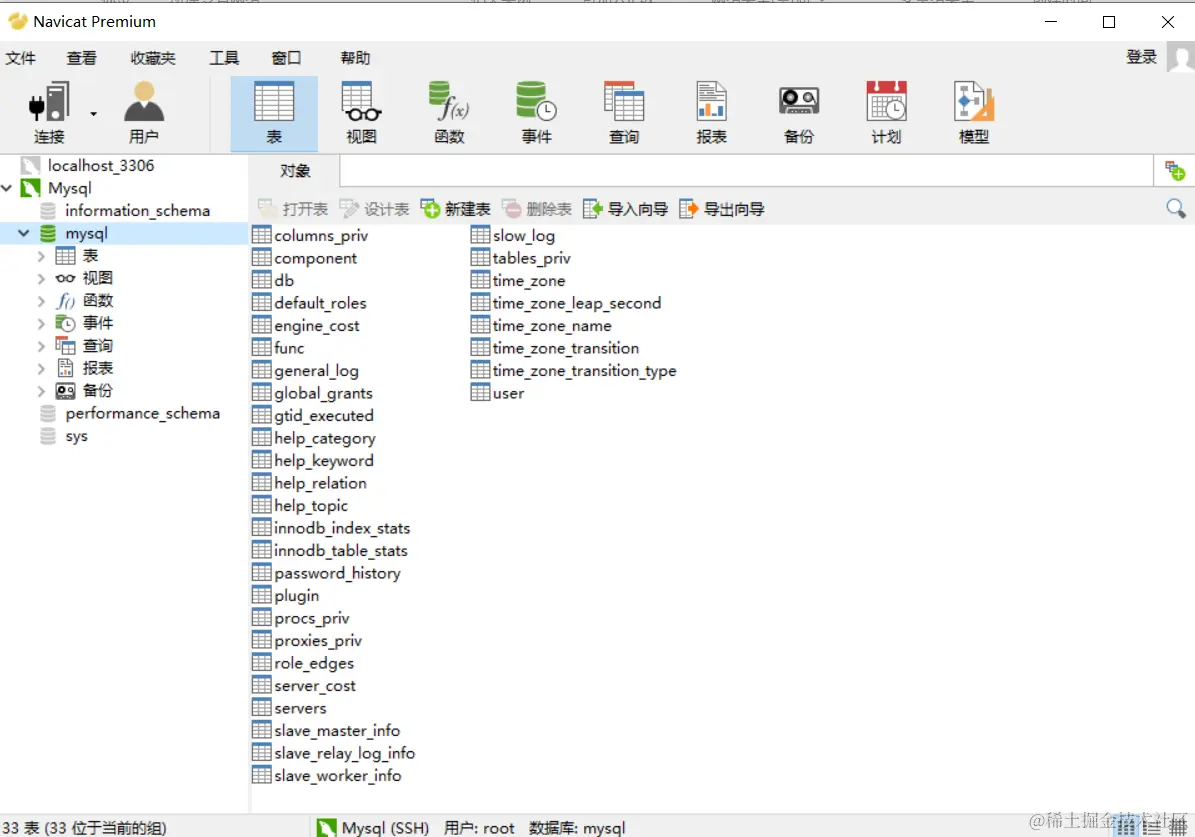Collapse the Mysql connection node

tap(7, 188)
